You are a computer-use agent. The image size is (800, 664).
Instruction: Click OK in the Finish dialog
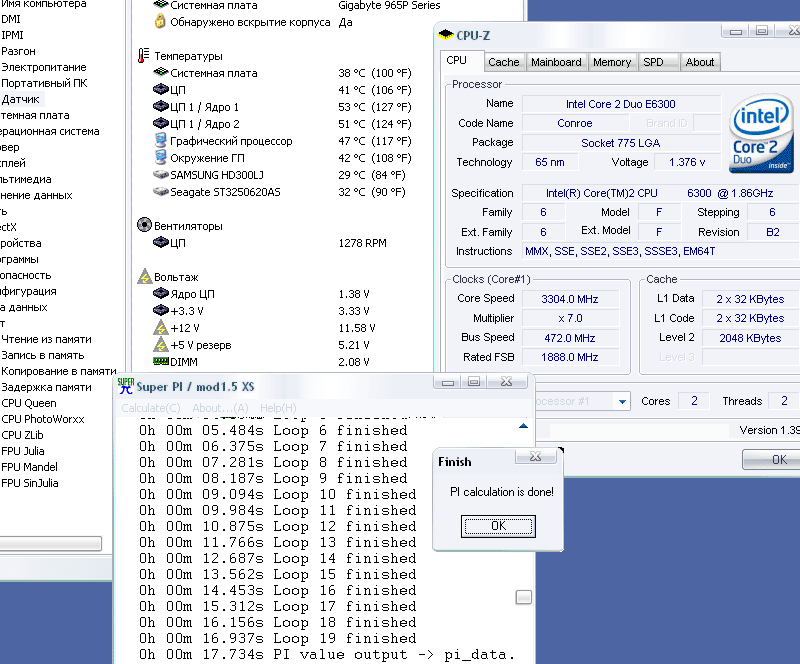click(498, 526)
